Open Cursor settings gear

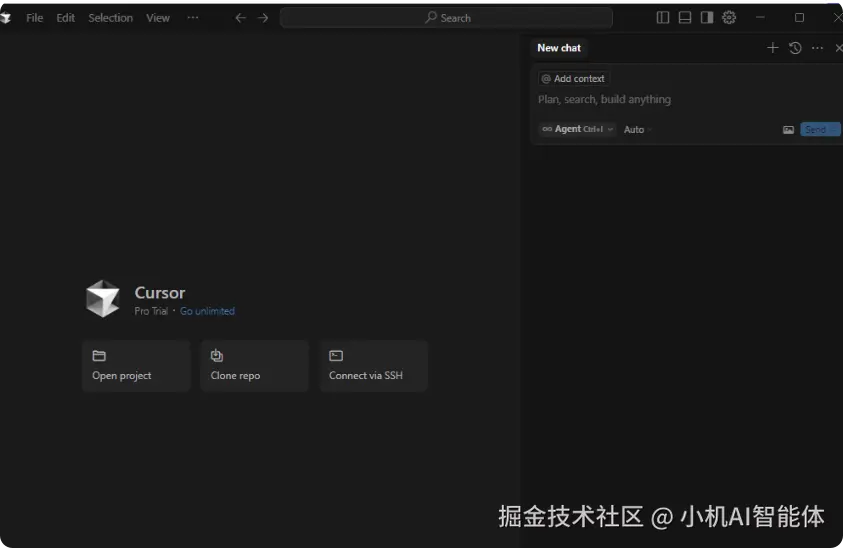[729, 18]
